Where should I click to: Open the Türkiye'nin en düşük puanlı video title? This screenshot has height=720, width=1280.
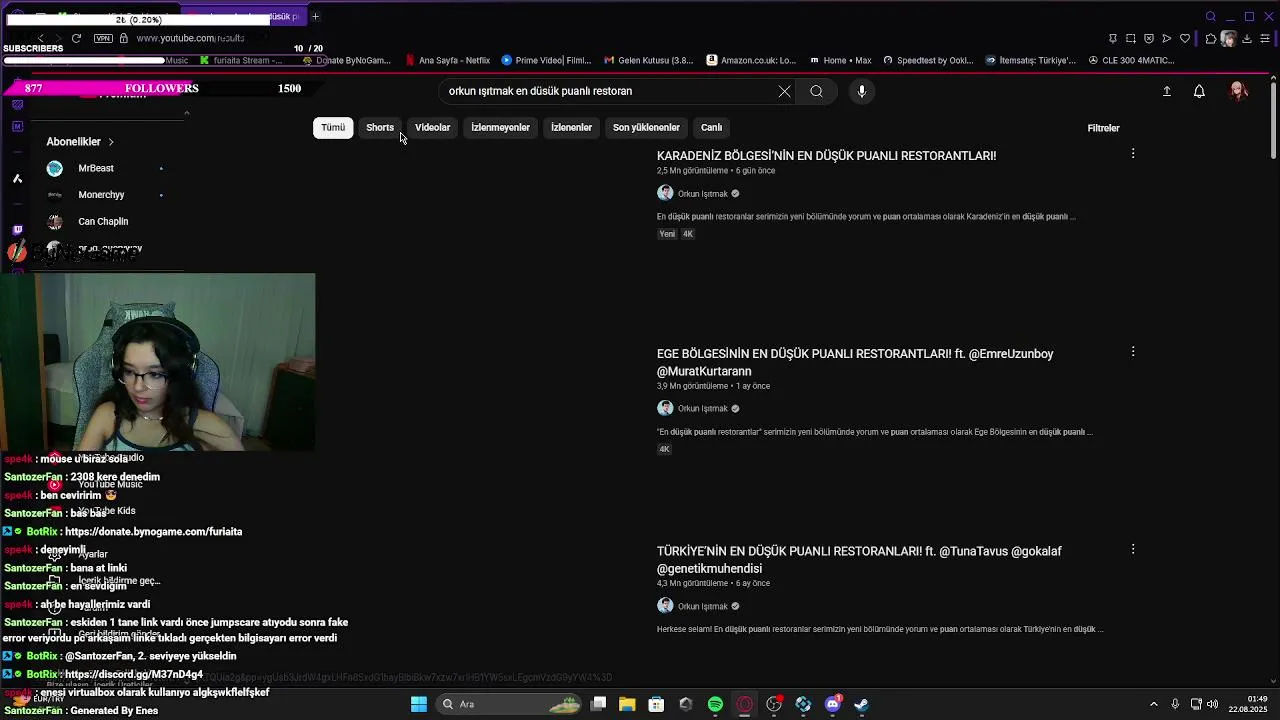pyautogui.click(x=859, y=560)
